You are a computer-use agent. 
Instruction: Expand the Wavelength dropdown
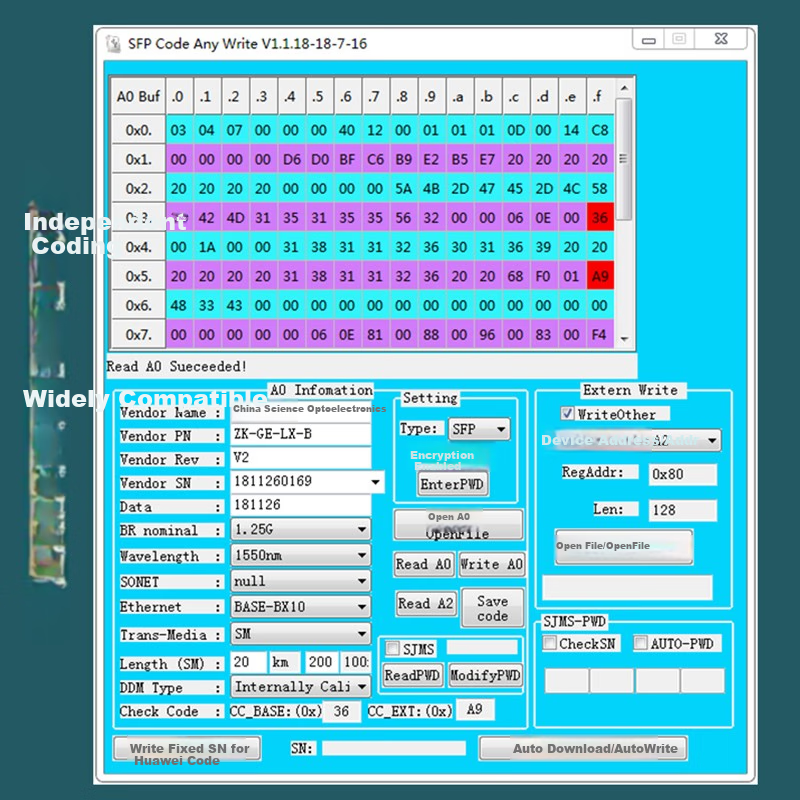(x=362, y=556)
